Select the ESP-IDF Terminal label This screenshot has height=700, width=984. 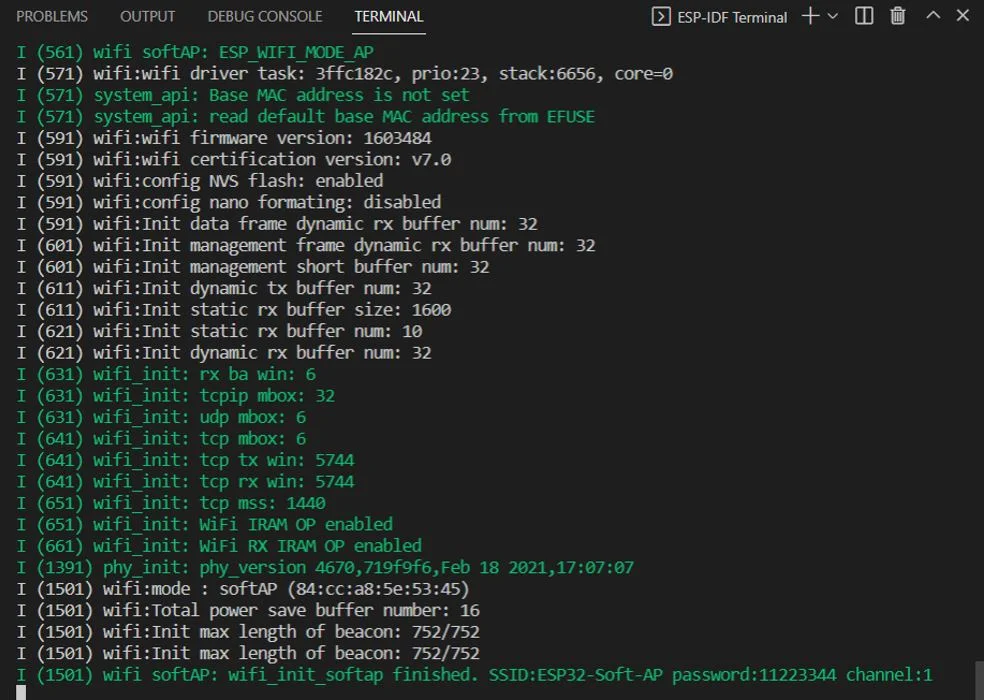pos(732,18)
